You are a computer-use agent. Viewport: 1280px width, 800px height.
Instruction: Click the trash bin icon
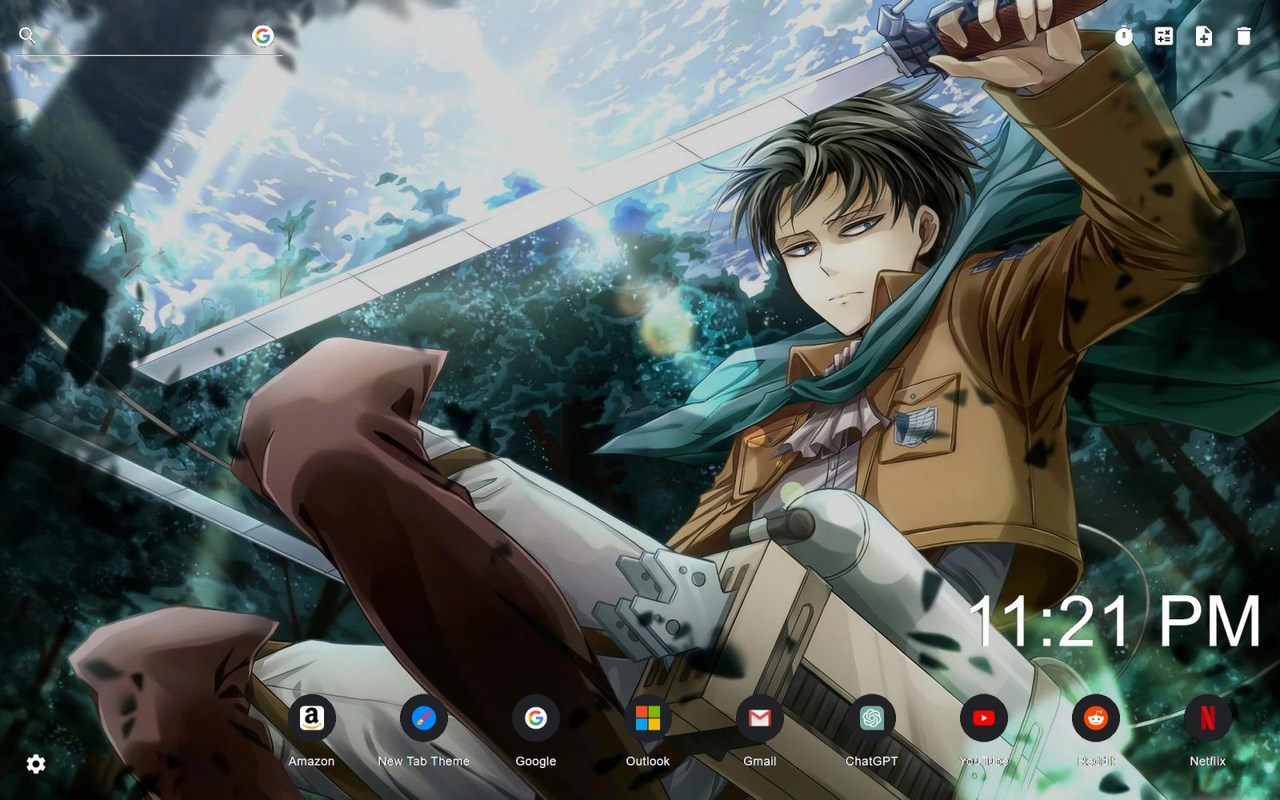[x=1244, y=37]
